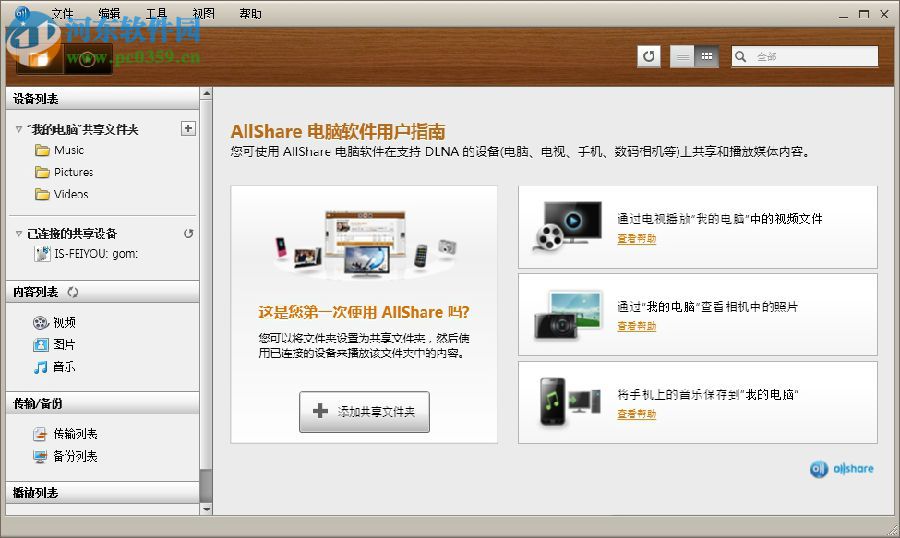Open 查看帮助 for camera photos
Screen dimensions: 900x538
[x=637, y=326]
